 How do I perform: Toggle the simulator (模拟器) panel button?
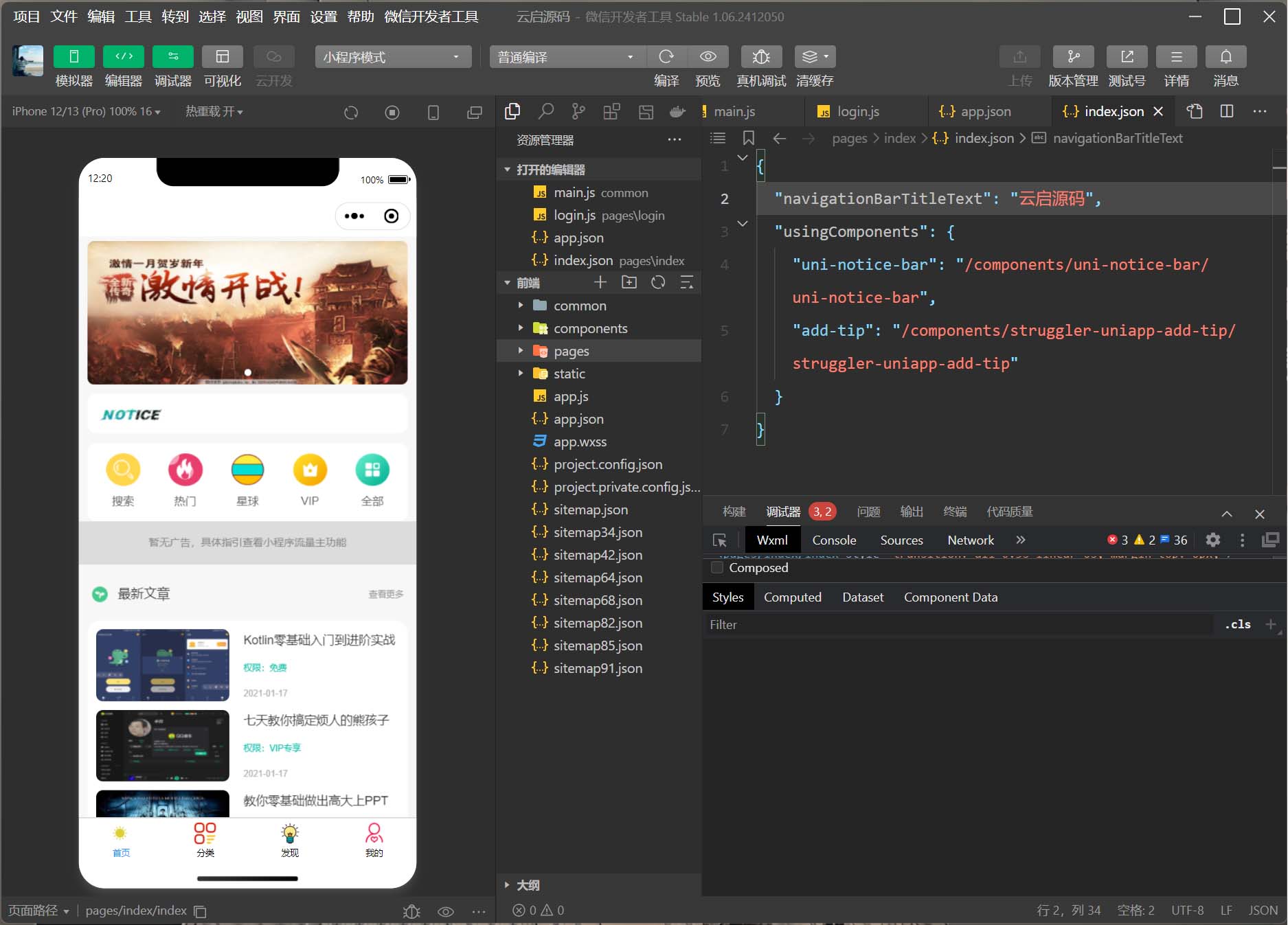click(x=74, y=57)
